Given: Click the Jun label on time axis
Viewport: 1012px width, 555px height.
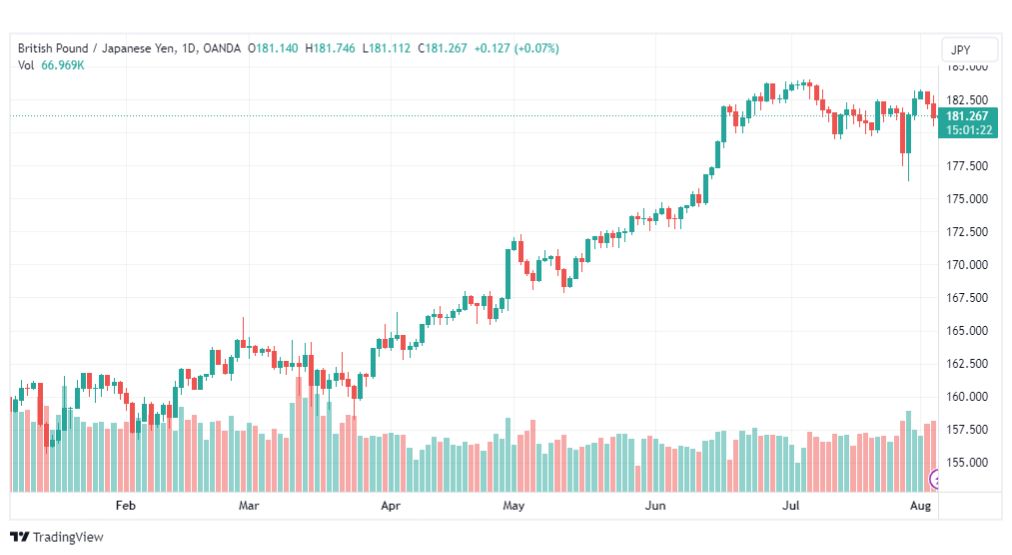Looking at the screenshot, I should click(x=655, y=505).
